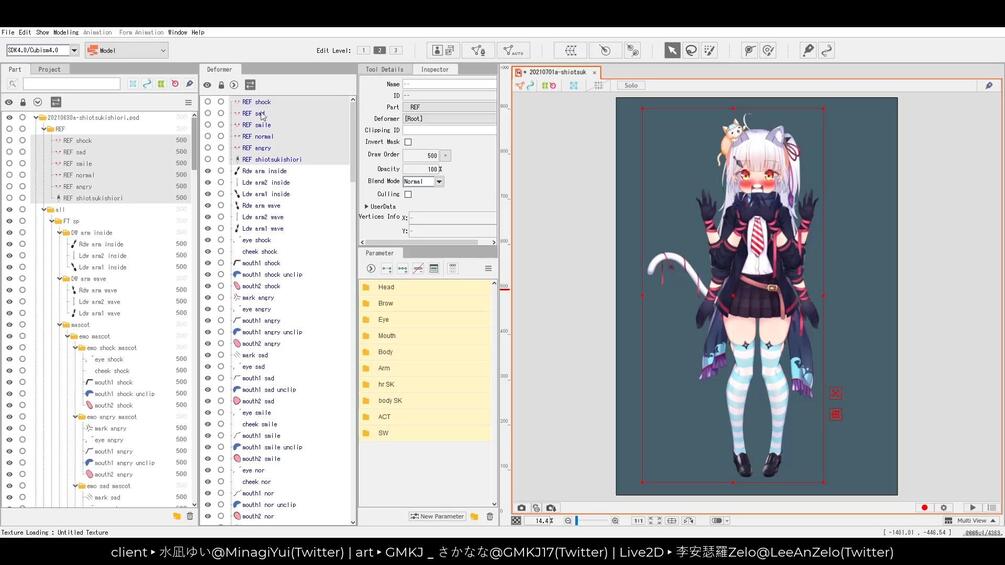Click the Part palette search magnifier icon
The width and height of the screenshot is (1005, 565).
click(12, 84)
